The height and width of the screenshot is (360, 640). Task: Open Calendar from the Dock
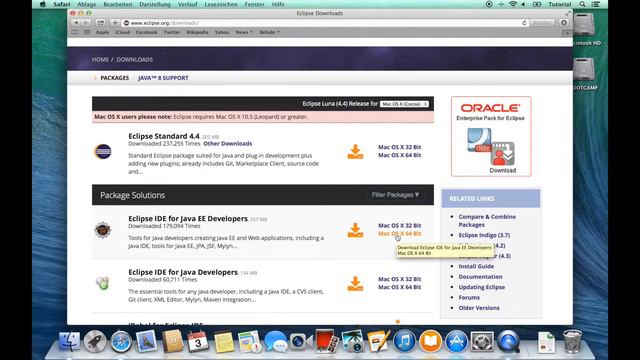tap(198, 341)
